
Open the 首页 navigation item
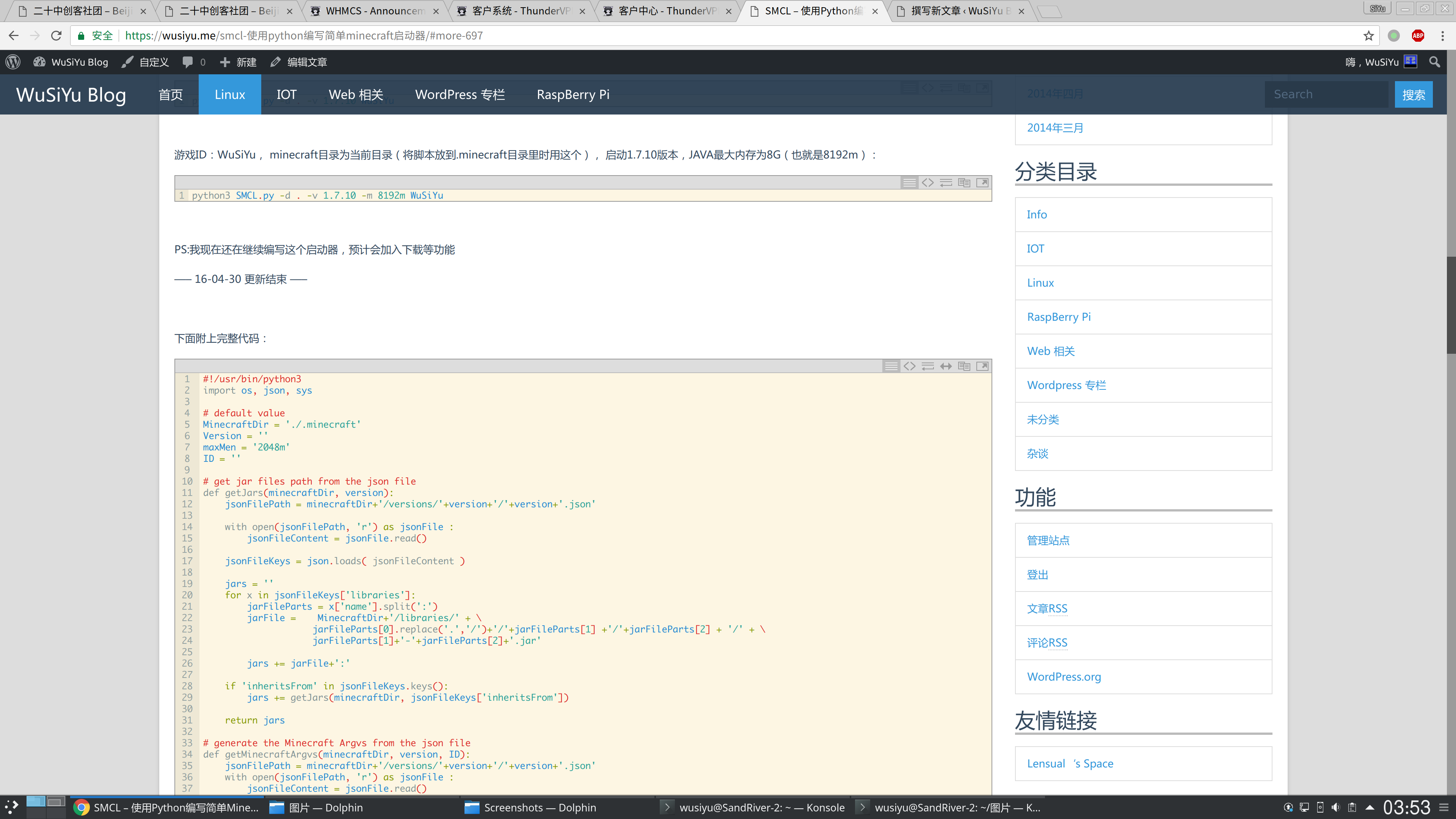pyautogui.click(x=171, y=94)
